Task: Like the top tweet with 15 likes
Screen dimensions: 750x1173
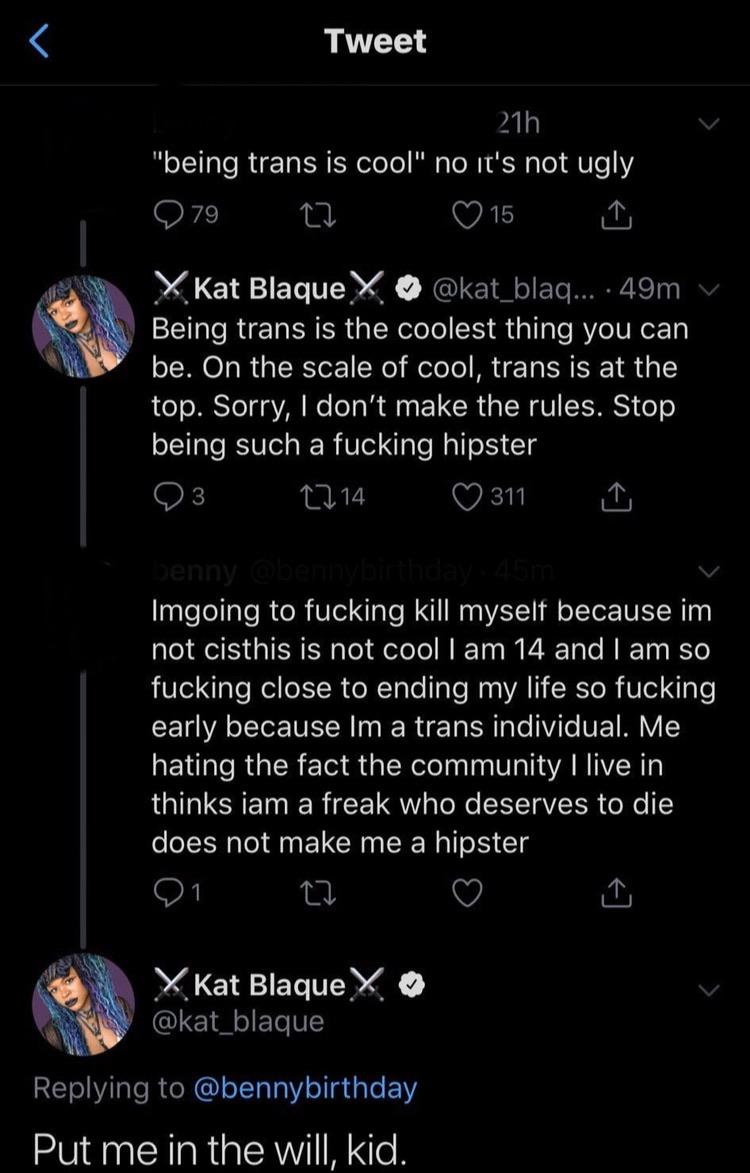Action: click(470, 214)
